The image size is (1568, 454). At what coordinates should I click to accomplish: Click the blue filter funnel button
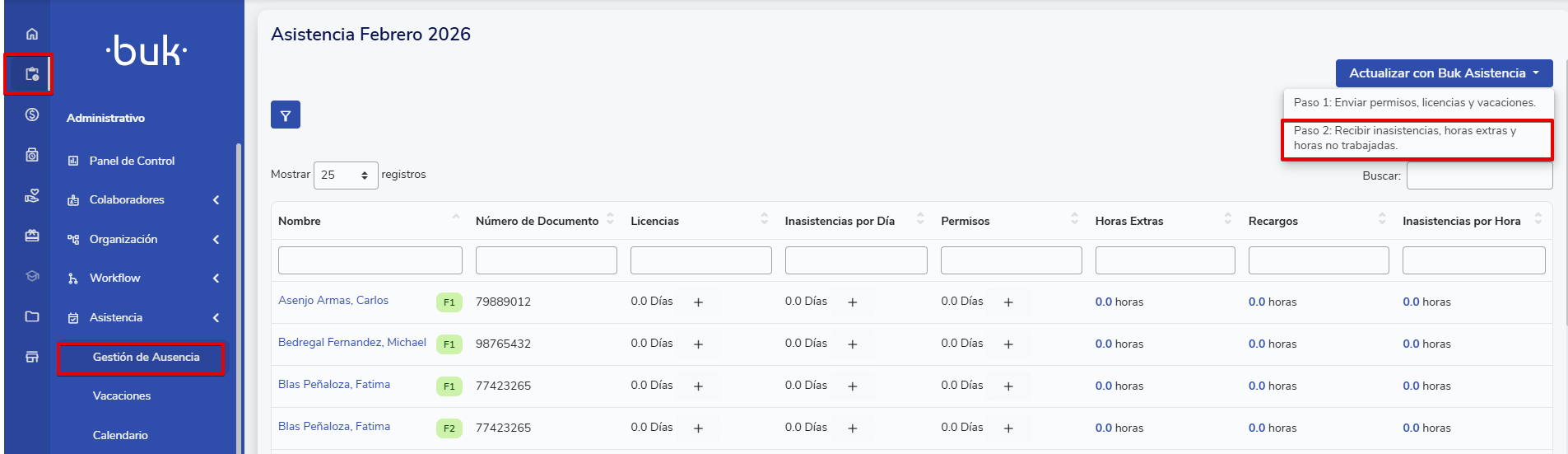[x=286, y=115]
